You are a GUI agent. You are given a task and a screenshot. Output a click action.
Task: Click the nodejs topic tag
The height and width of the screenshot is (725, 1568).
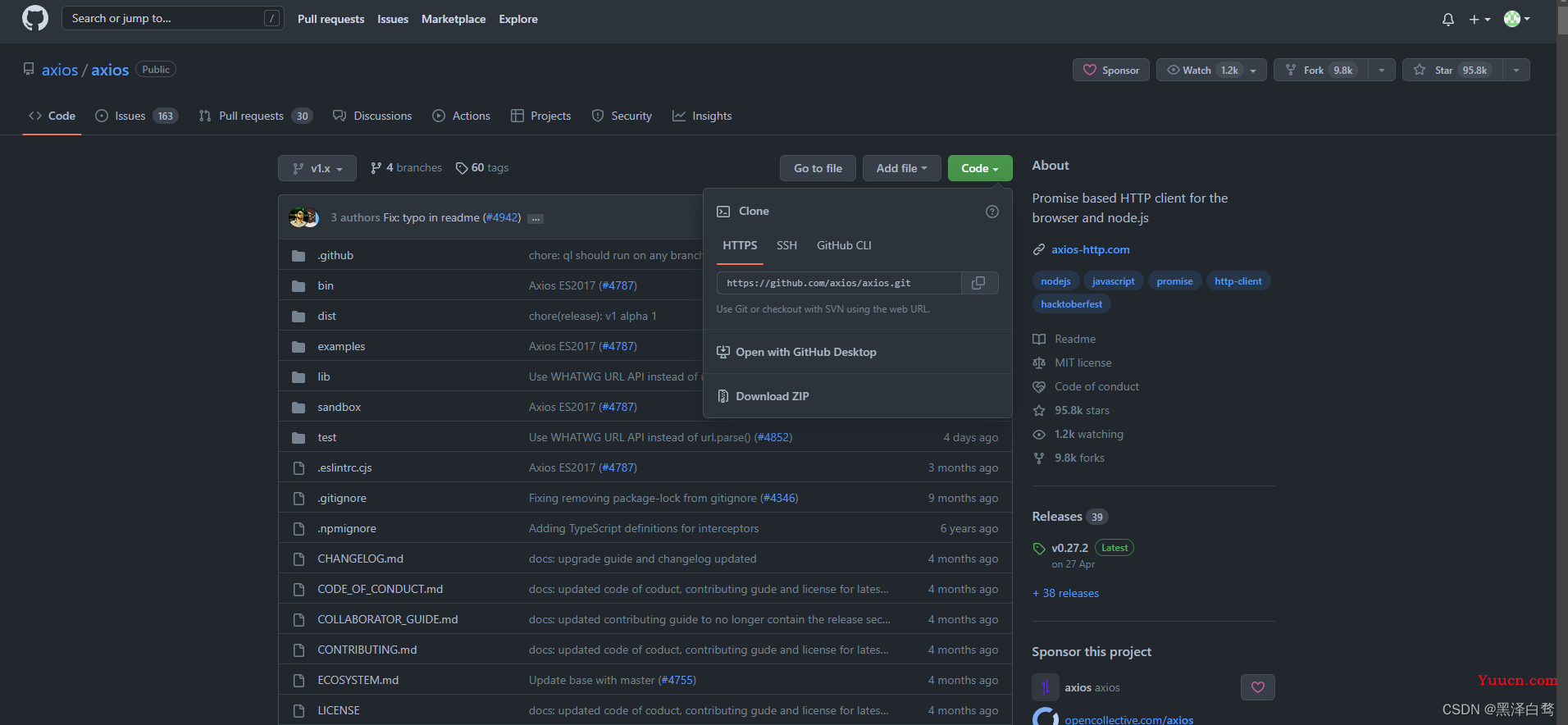1055,281
